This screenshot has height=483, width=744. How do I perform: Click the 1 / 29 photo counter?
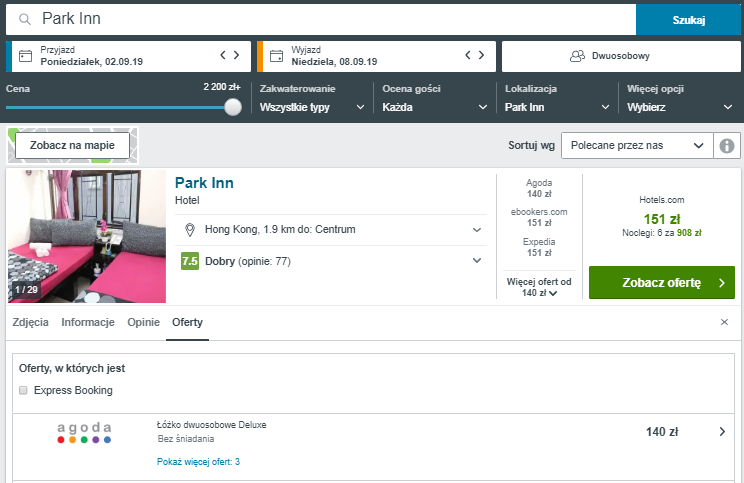coord(26,289)
